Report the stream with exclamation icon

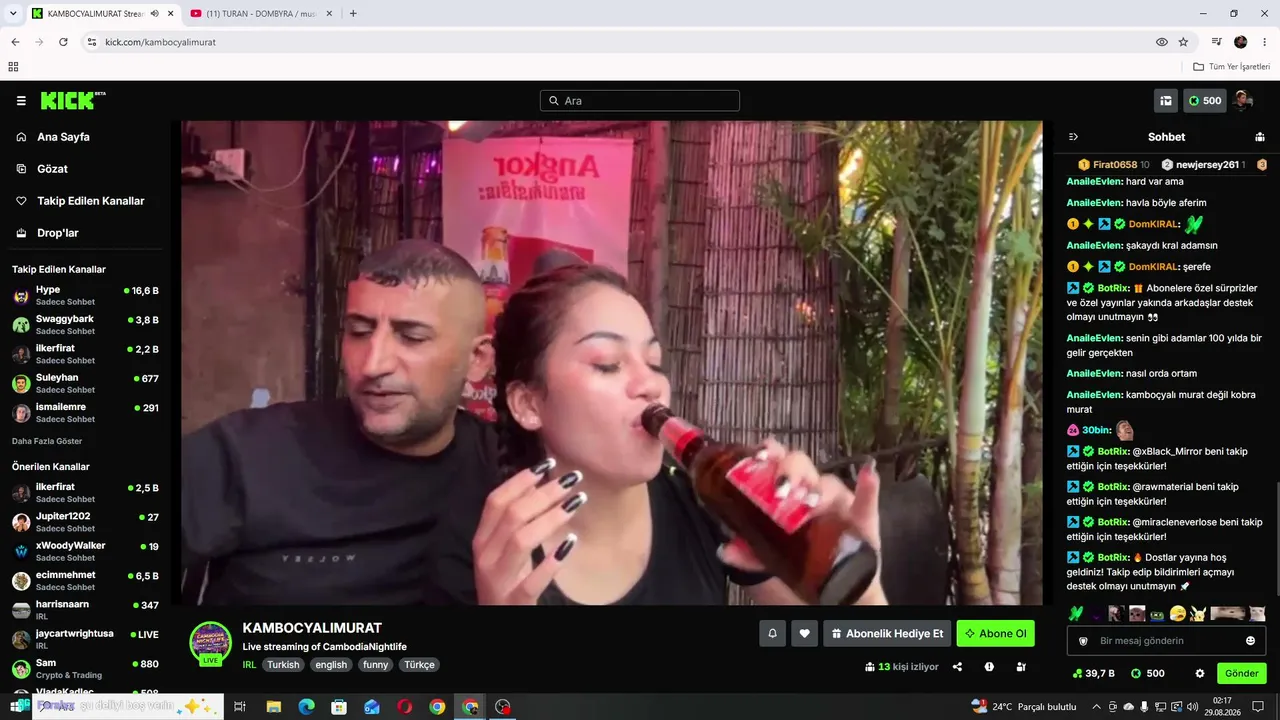click(989, 667)
